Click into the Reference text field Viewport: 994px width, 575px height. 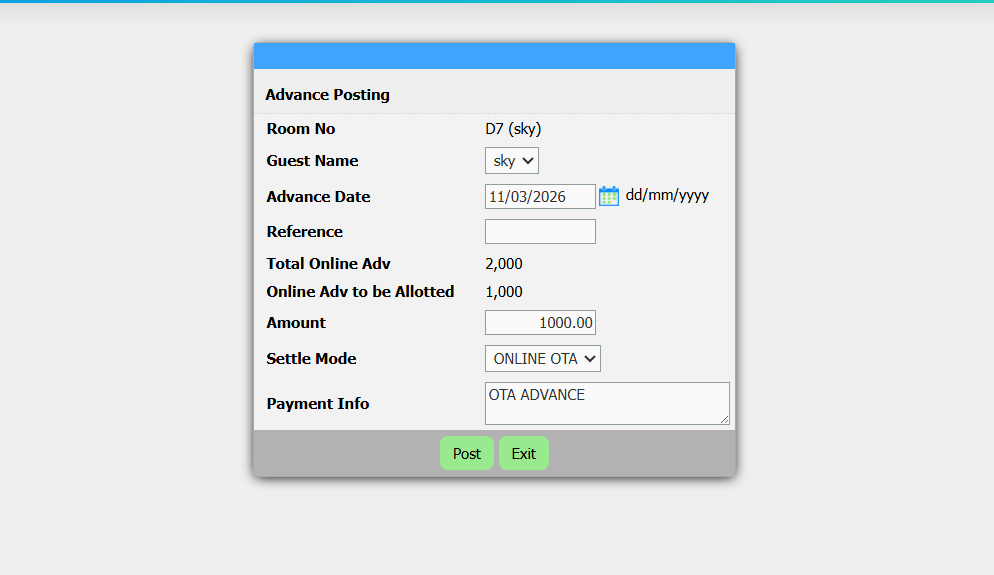tap(540, 232)
